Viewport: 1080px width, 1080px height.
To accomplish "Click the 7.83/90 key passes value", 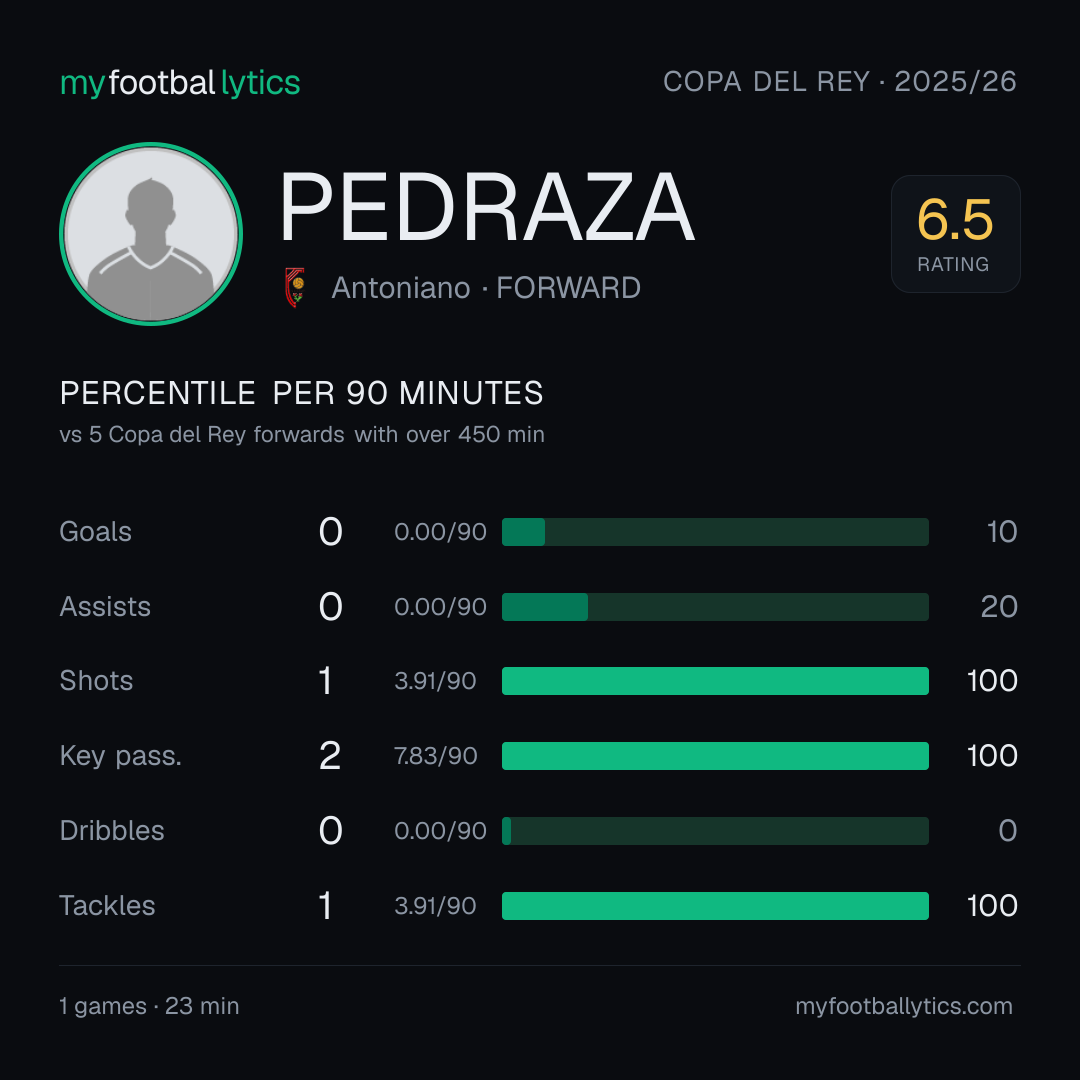I will tap(435, 756).
